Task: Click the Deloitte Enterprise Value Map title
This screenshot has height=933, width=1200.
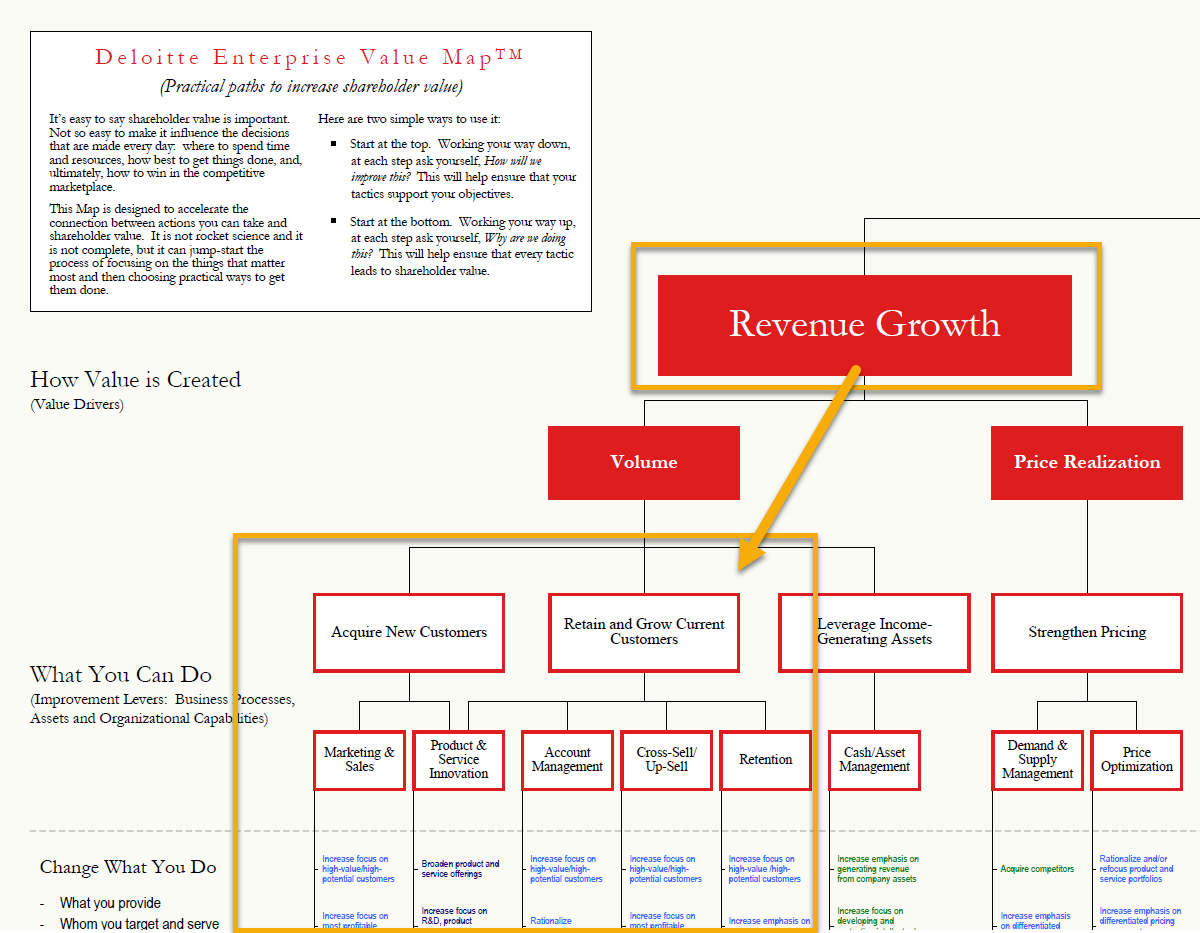Action: (x=309, y=58)
